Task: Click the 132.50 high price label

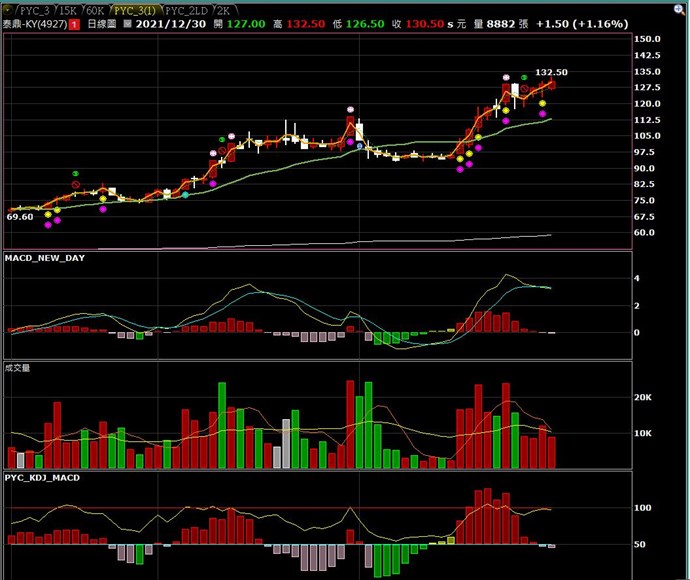Action: [x=551, y=72]
